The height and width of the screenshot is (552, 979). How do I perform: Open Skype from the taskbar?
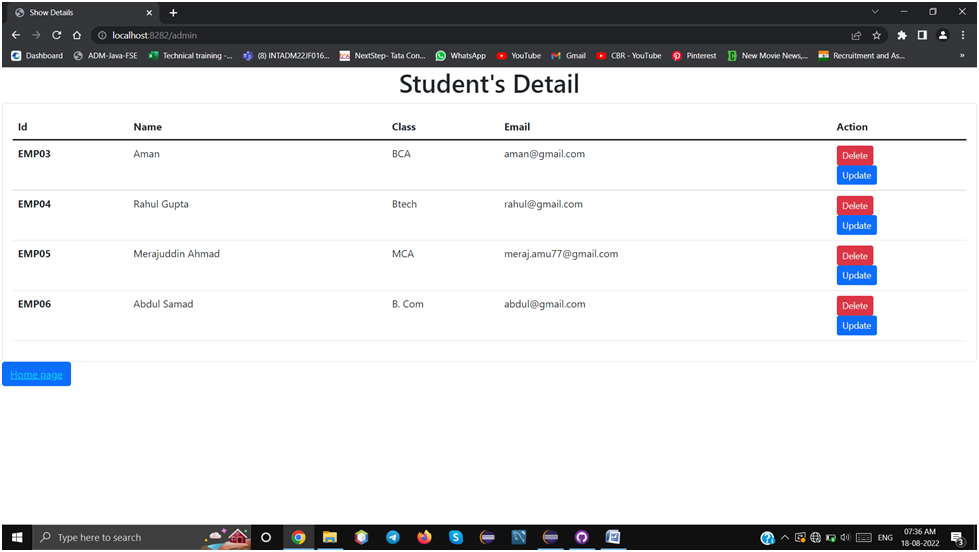pyautogui.click(x=456, y=537)
